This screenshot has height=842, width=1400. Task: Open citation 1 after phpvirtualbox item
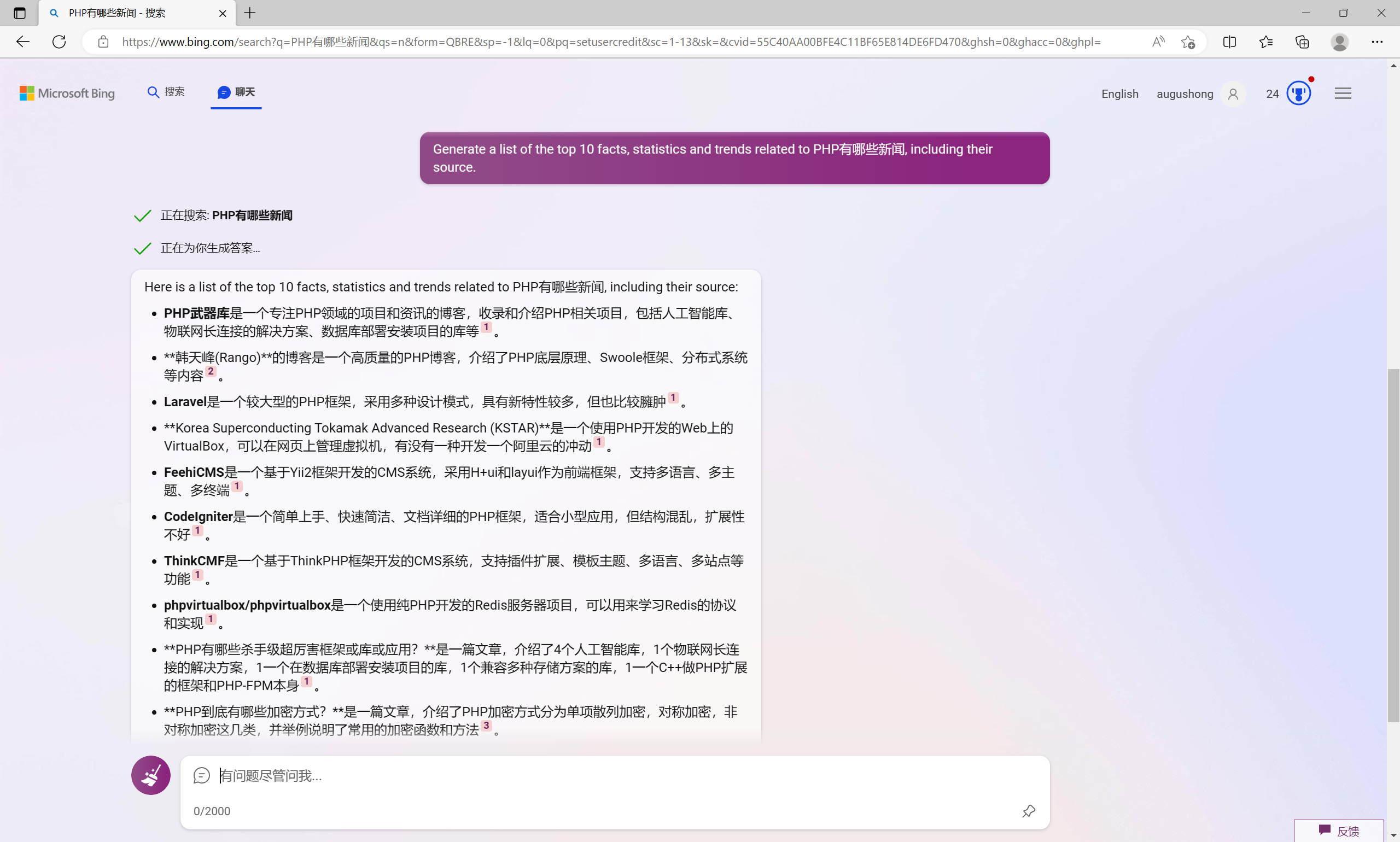pos(211,619)
